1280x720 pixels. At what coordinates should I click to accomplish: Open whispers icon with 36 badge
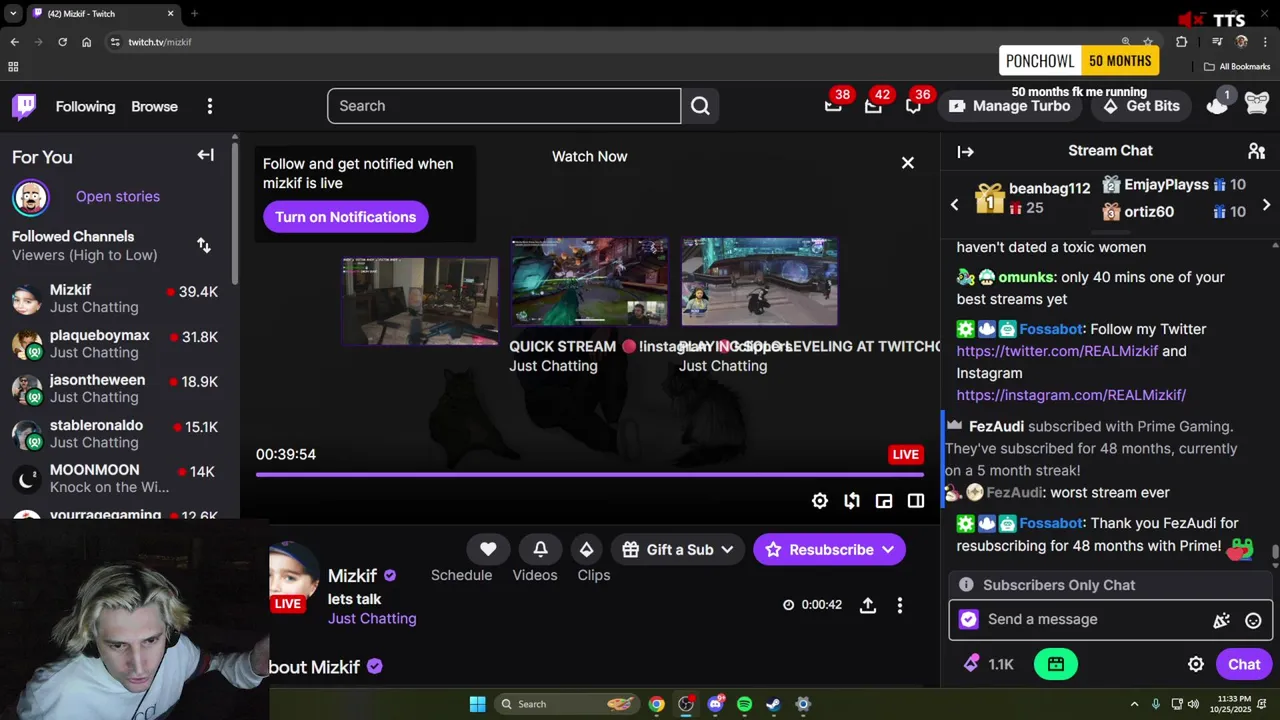coord(913,105)
